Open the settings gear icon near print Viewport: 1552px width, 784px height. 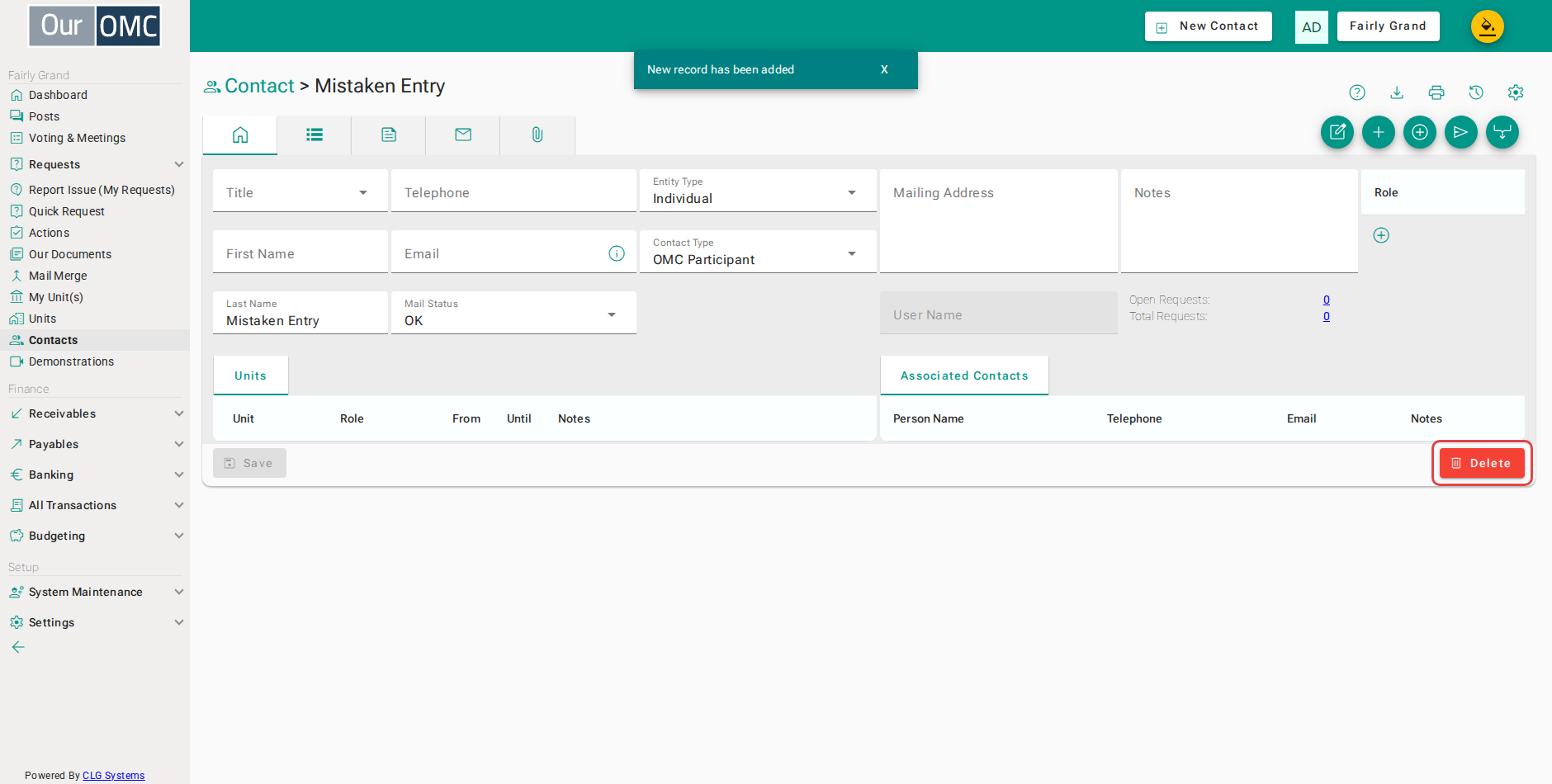click(1516, 92)
